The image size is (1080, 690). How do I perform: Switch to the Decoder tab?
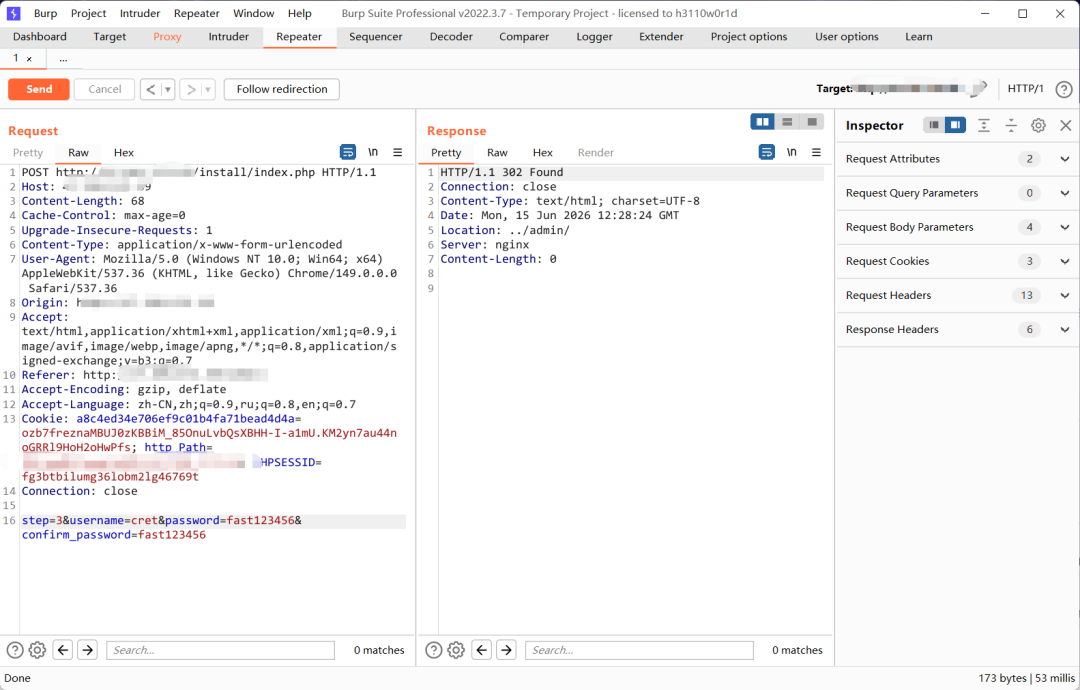[451, 37]
